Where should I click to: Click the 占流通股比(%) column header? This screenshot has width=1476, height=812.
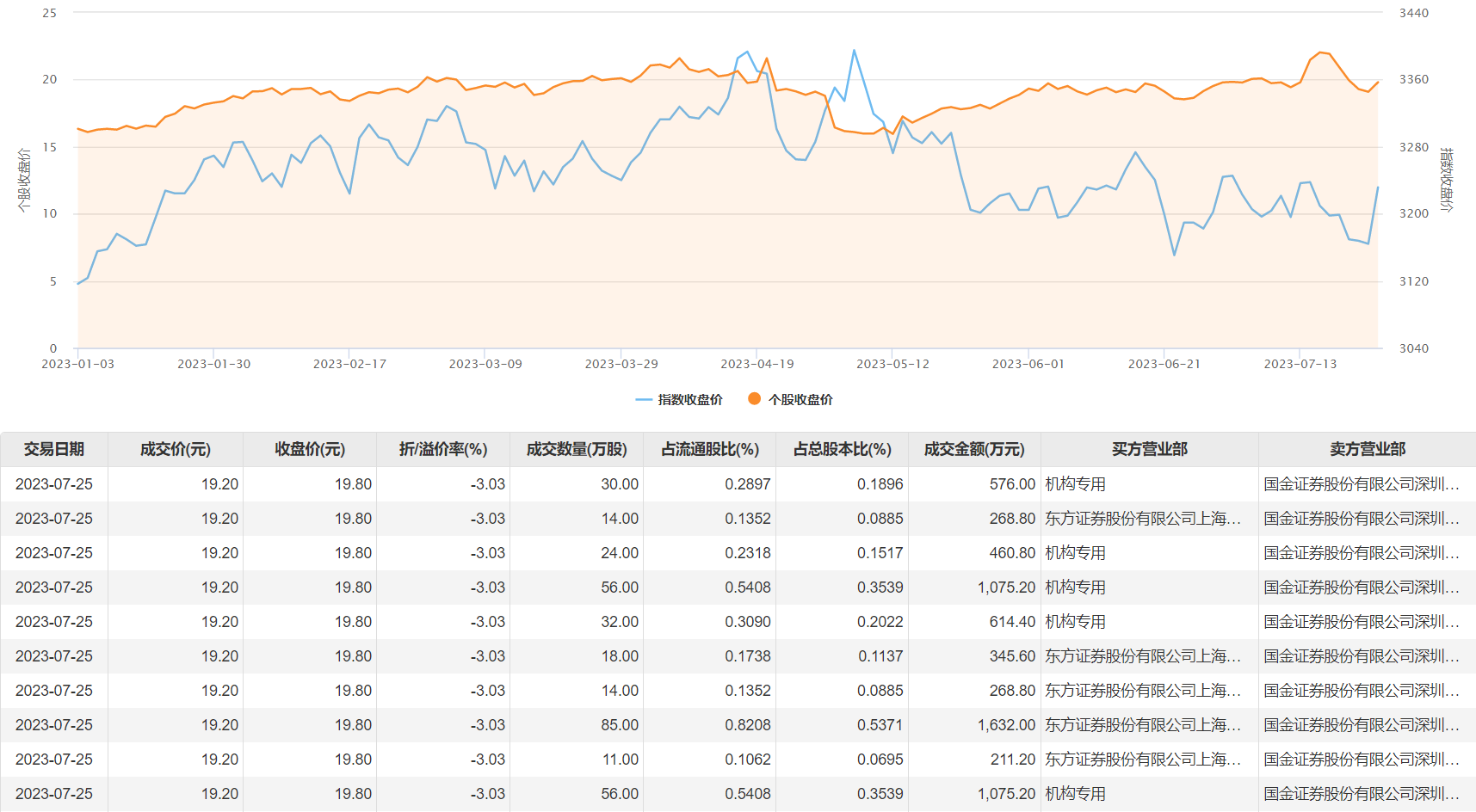tap(710, 449)
